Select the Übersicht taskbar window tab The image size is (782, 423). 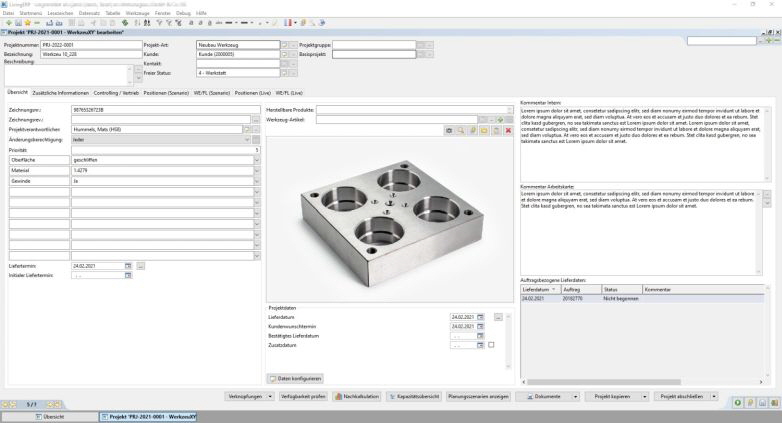click(50, 416)
